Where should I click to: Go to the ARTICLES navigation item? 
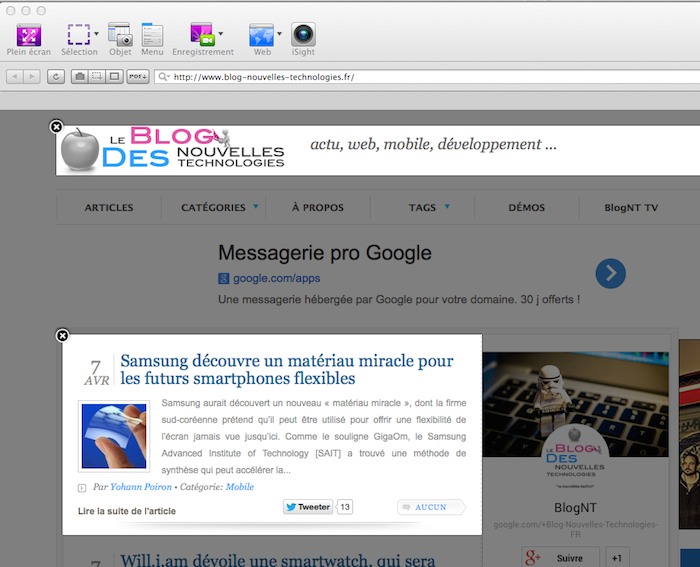click(109, 208)
